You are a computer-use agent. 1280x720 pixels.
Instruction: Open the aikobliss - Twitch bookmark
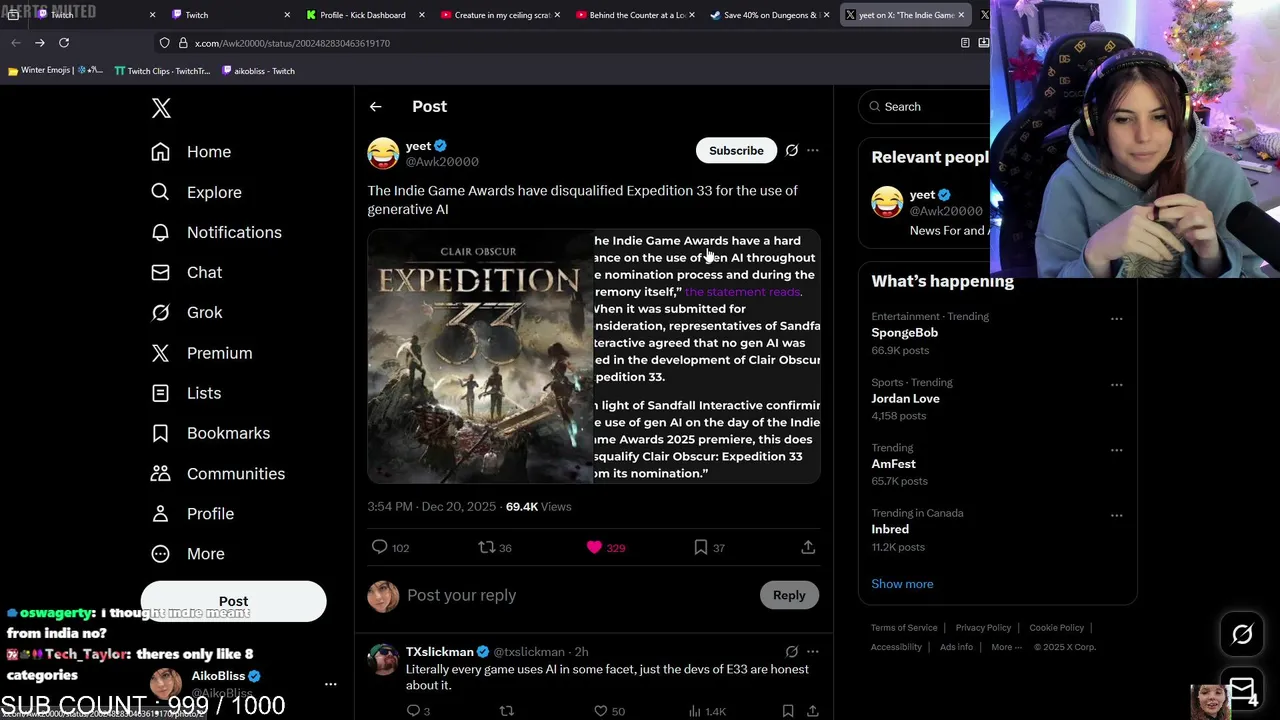258,71
